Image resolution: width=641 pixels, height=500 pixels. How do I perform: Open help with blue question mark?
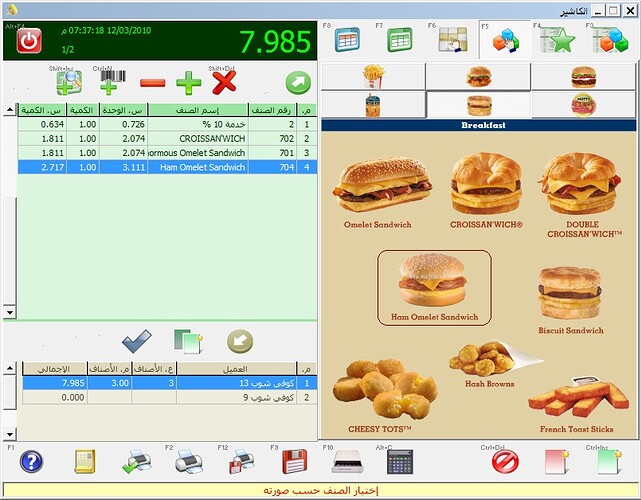click(31, 462)
